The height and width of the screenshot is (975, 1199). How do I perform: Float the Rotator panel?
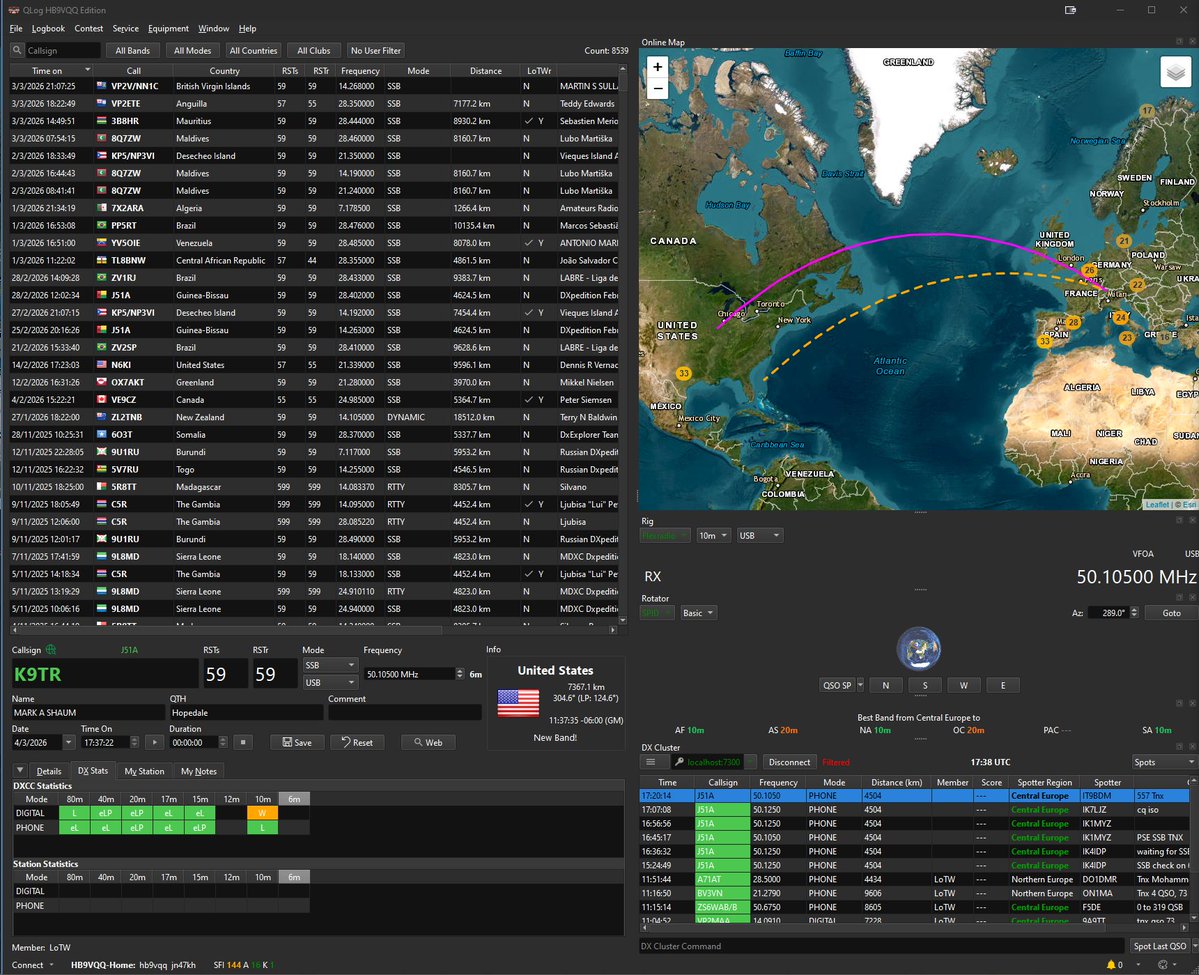pos(1179,597)
